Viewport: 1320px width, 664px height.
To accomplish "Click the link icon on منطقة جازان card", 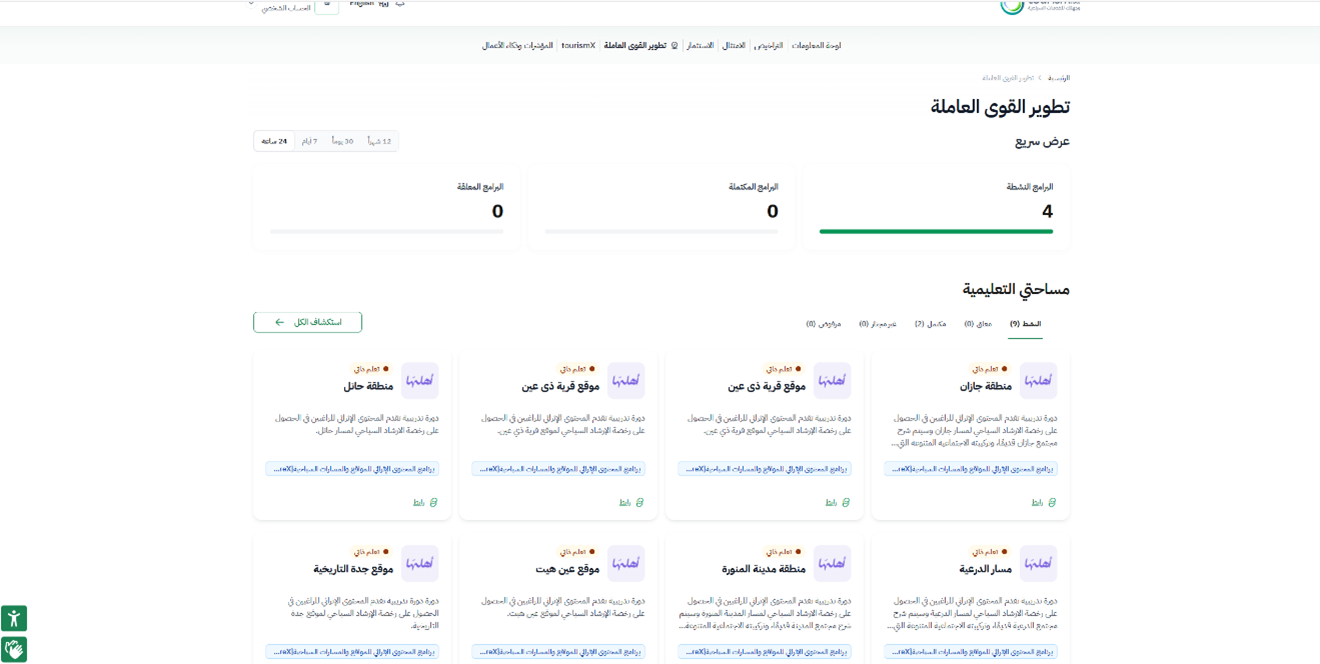I will [1052, 503].
